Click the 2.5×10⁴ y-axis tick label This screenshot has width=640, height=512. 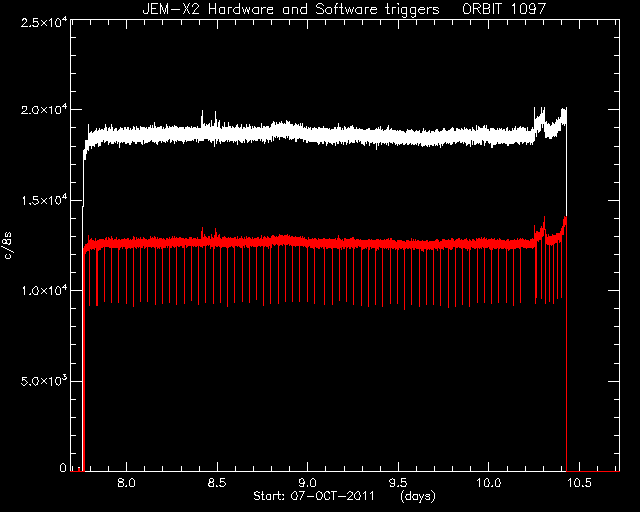pos(44,22)
